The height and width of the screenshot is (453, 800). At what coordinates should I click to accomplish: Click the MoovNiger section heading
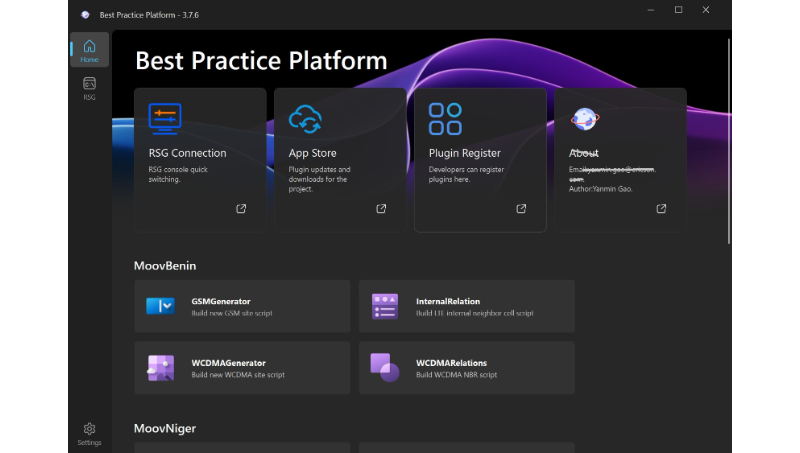(165, 429)
